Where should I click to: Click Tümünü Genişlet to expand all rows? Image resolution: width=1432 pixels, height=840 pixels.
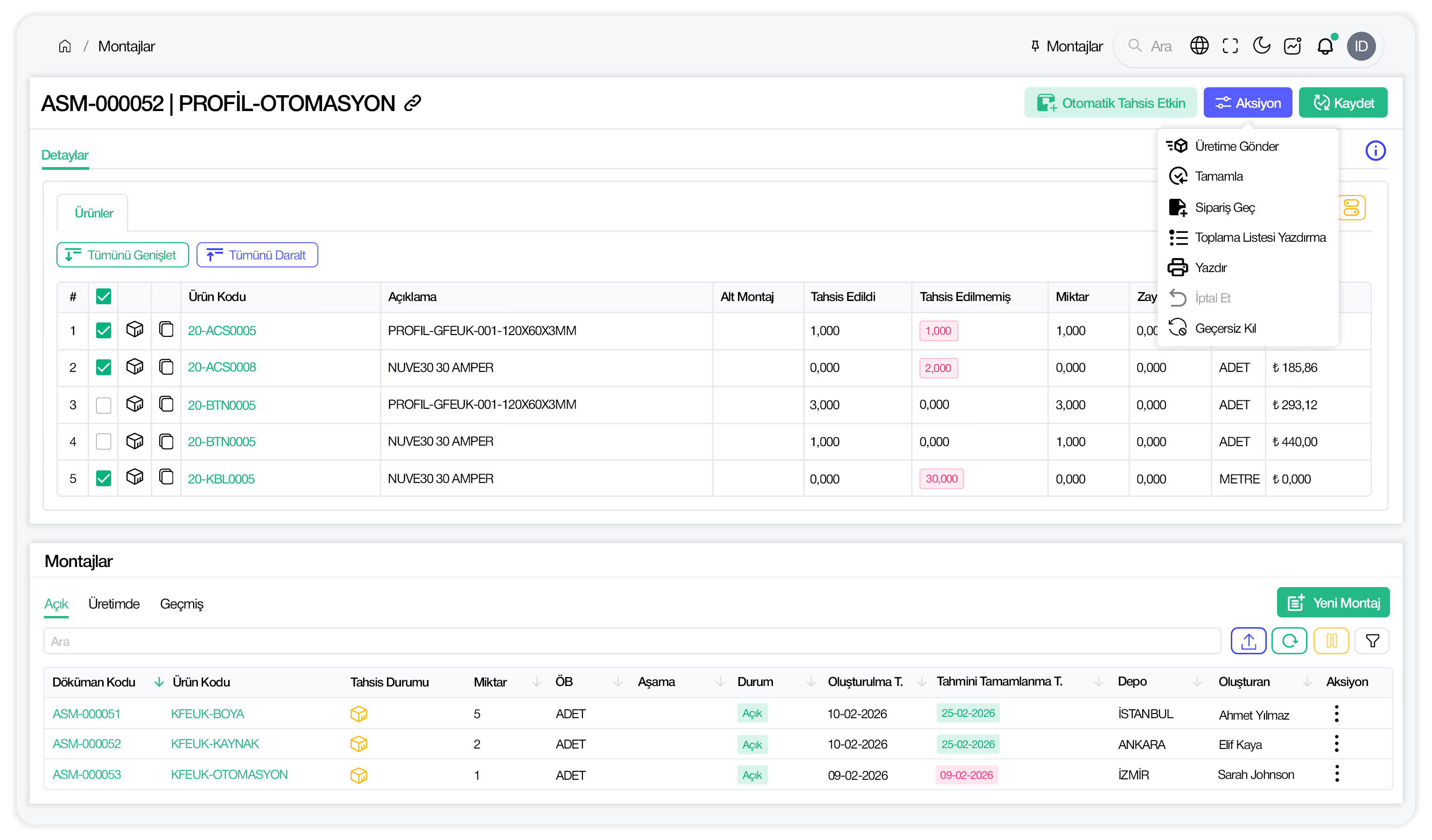tap(122, 255)
